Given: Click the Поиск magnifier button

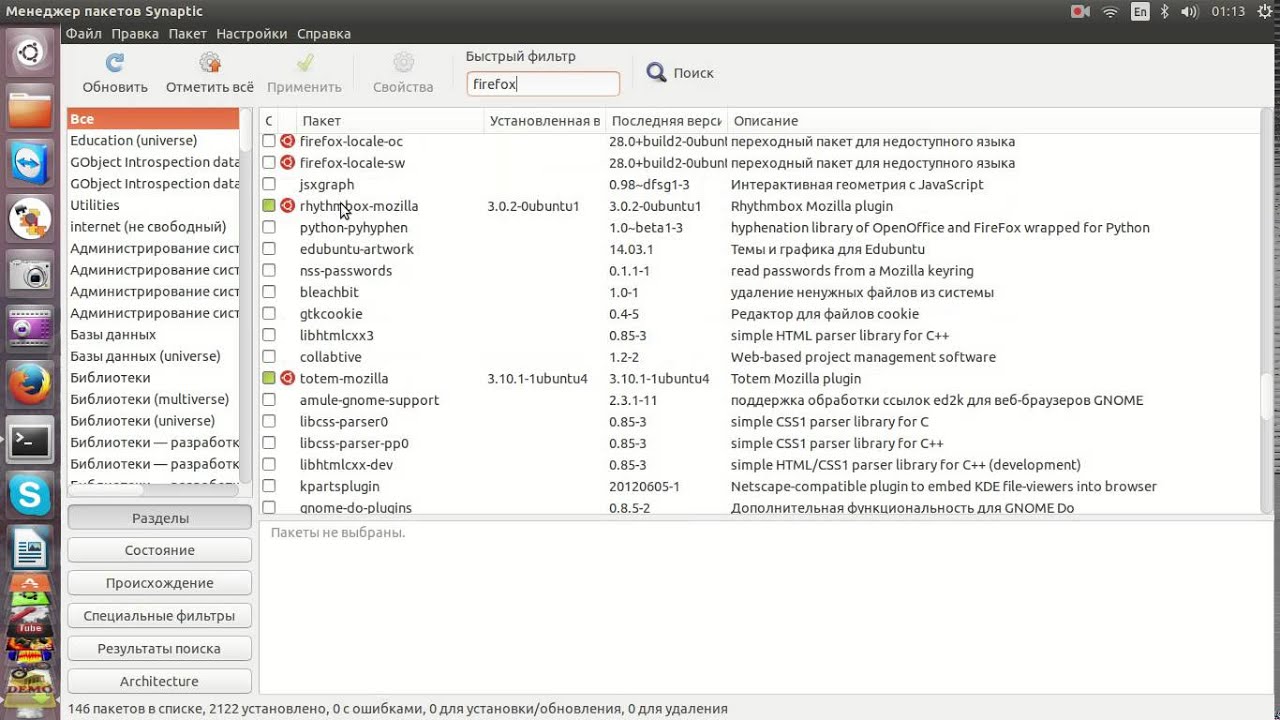Looking at the screenshot, I should point(679,73).
